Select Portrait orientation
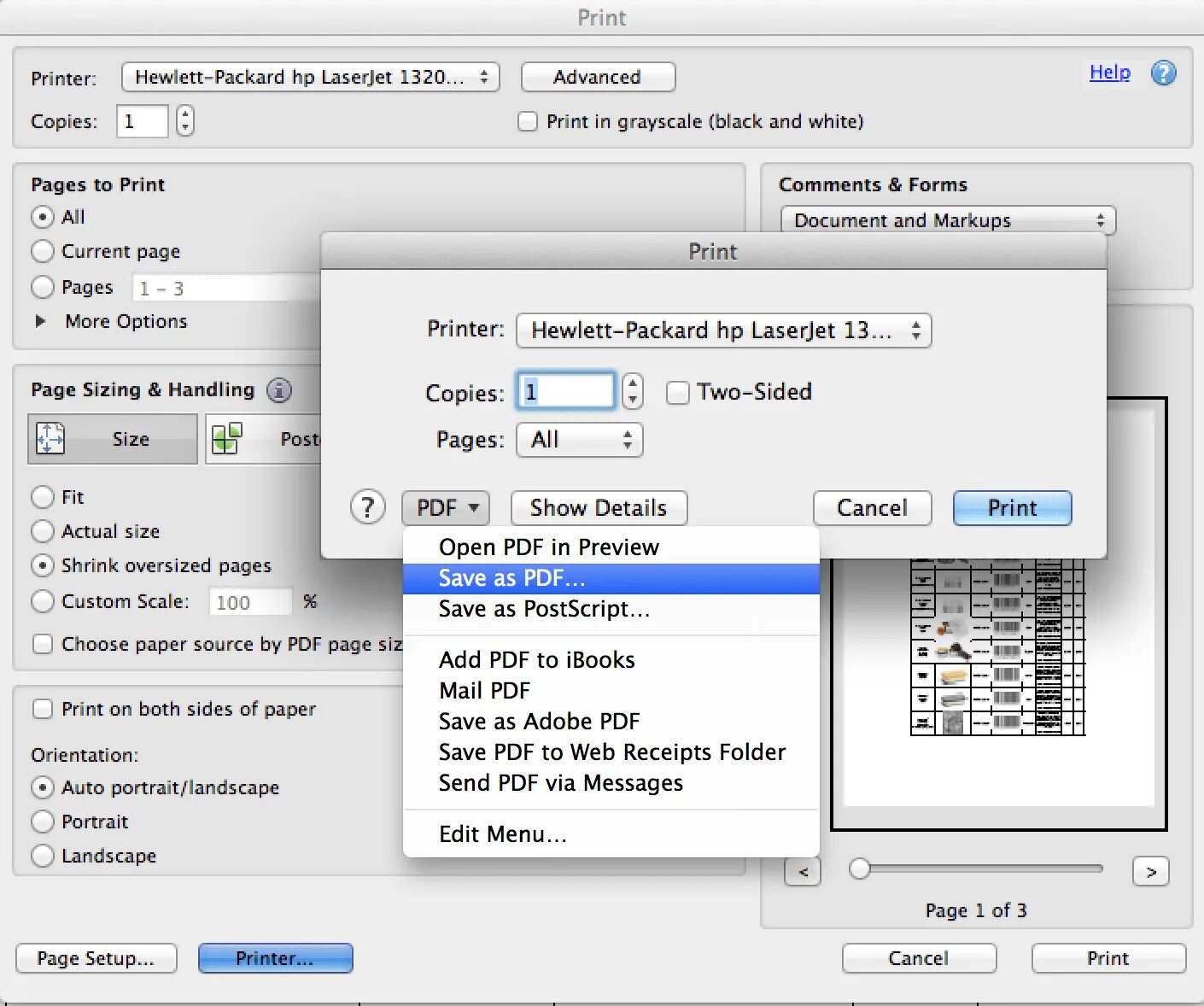 click(x=42, y=822)
